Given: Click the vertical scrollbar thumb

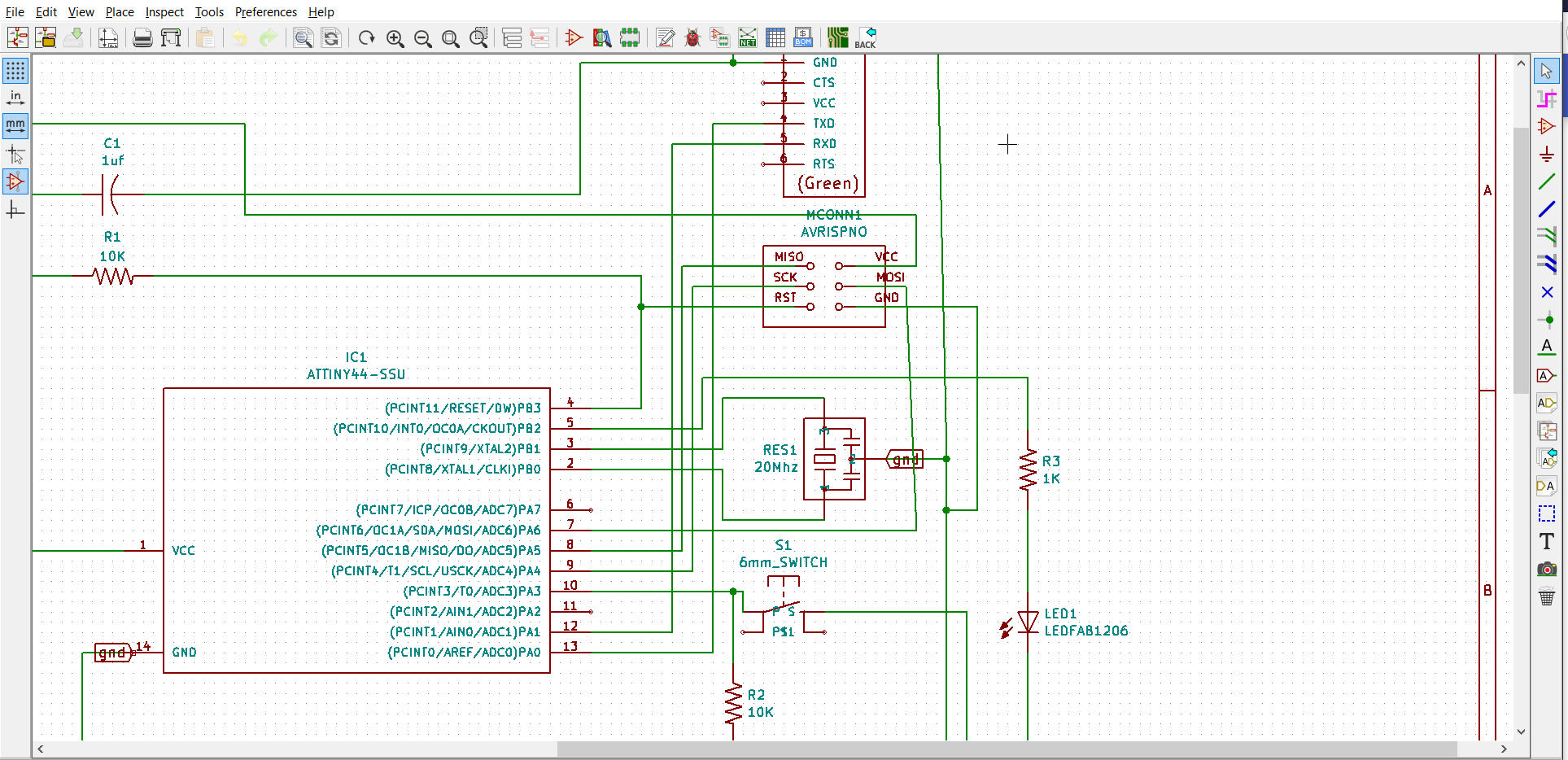Looking at the screenshot, I should pos(1521,260).
